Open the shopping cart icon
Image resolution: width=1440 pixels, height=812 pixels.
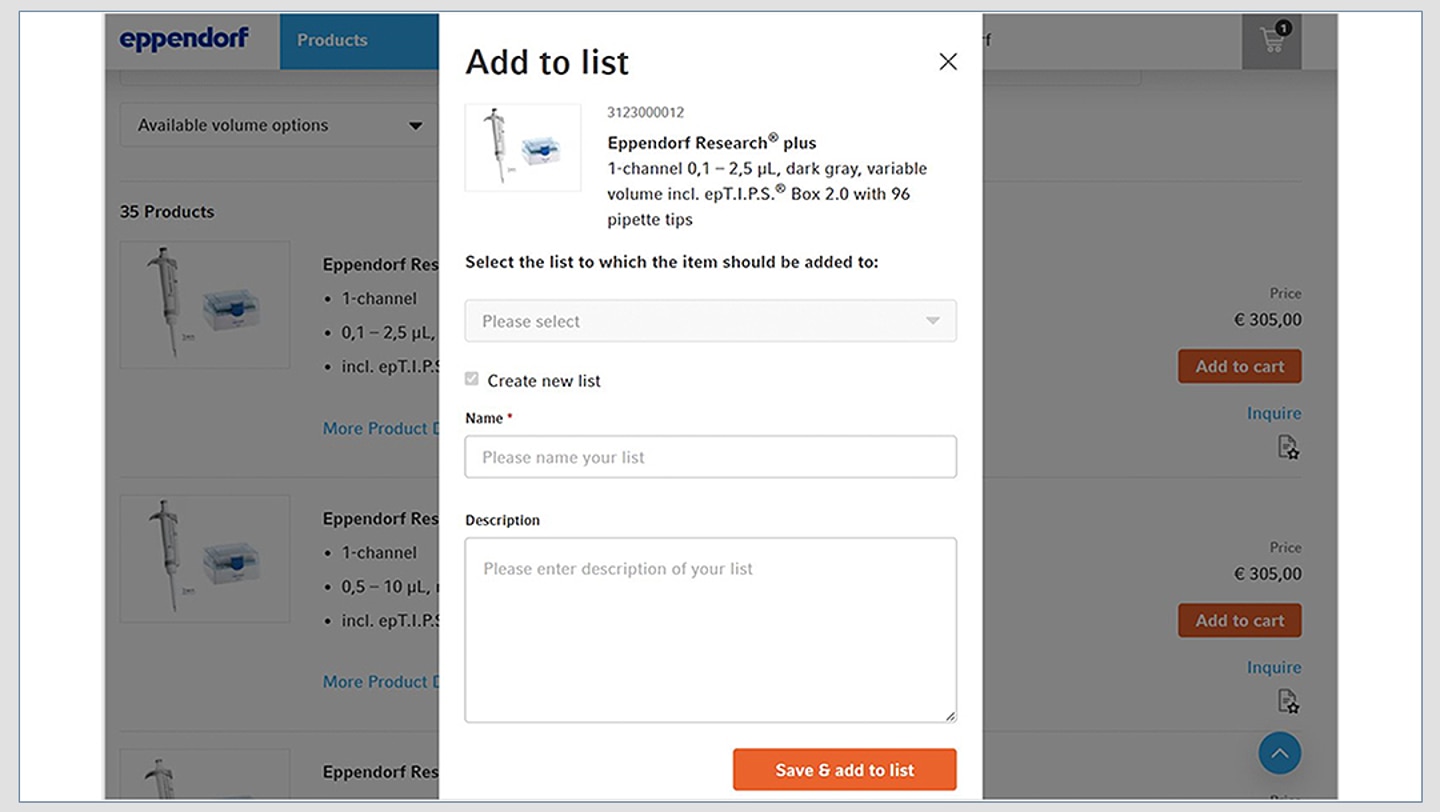(x=1271, y=41)
